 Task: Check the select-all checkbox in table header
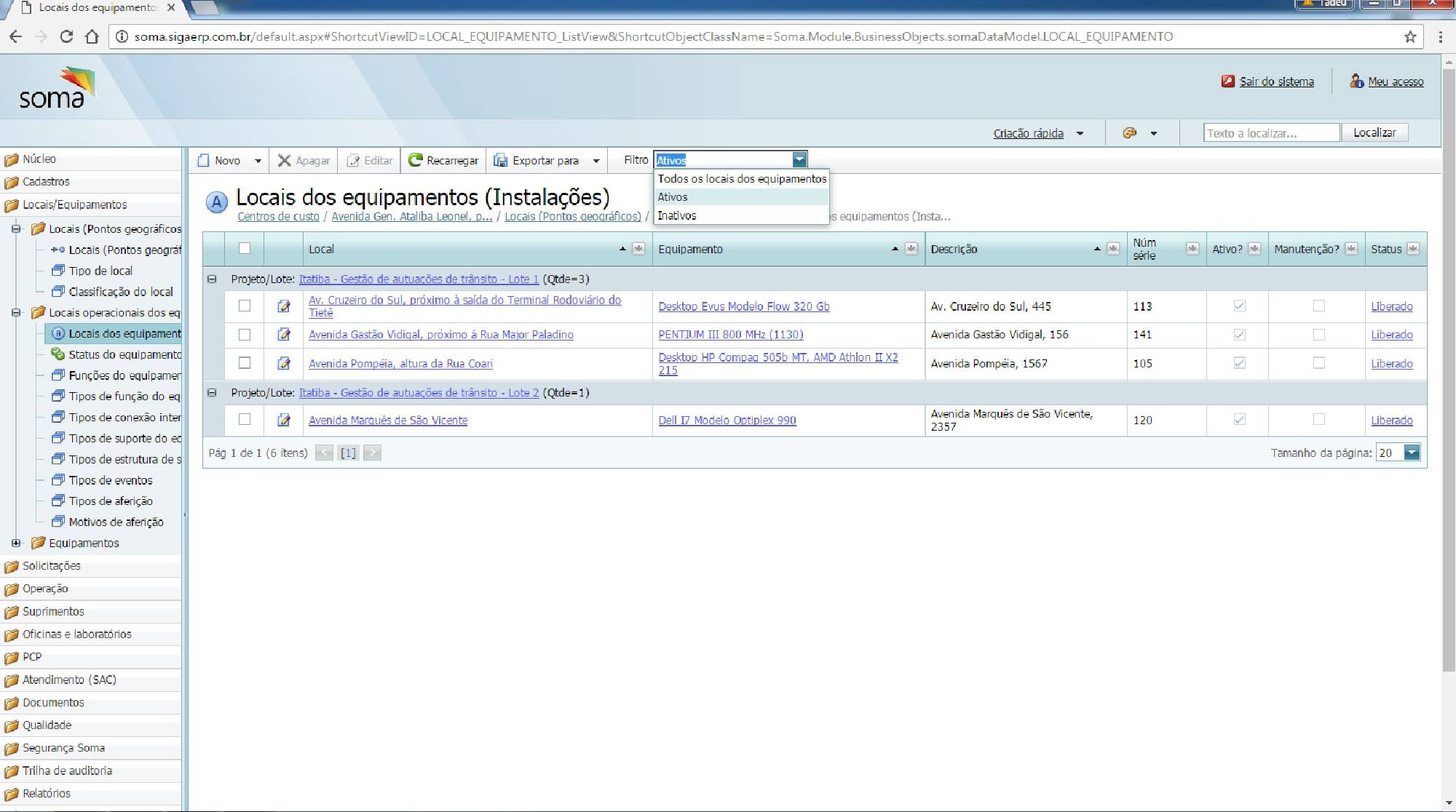pos(245,249)
